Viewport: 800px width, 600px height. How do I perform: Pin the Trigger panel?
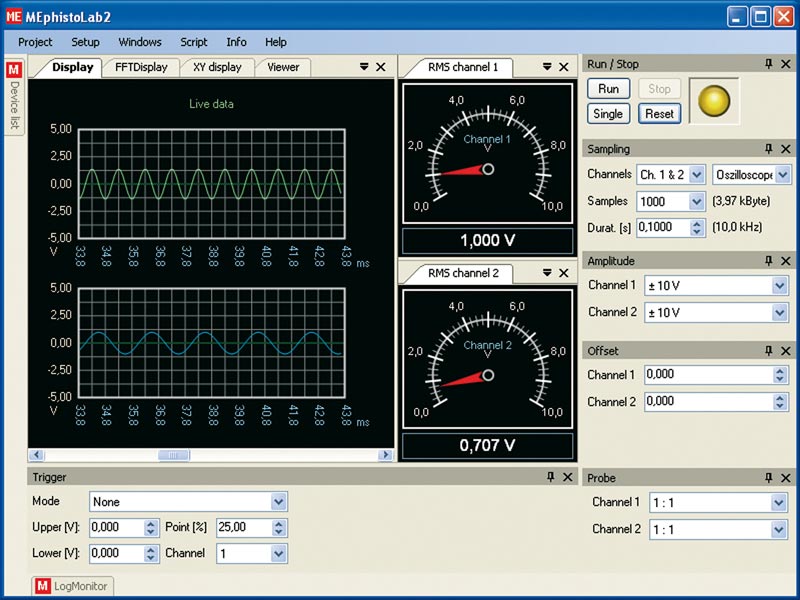coord(551,477)
